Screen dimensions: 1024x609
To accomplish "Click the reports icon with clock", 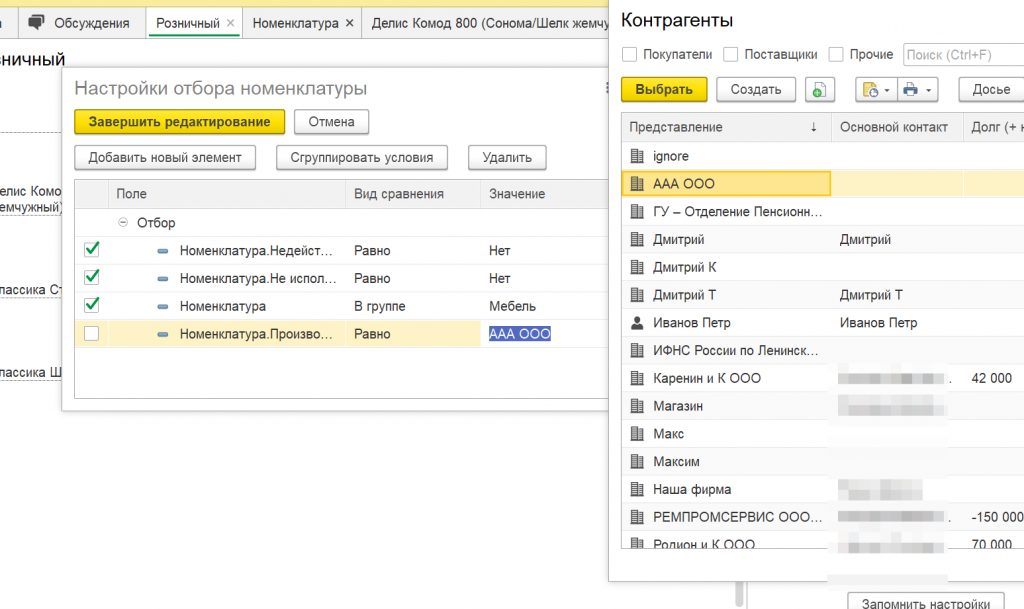I will [x=870, y=90].
